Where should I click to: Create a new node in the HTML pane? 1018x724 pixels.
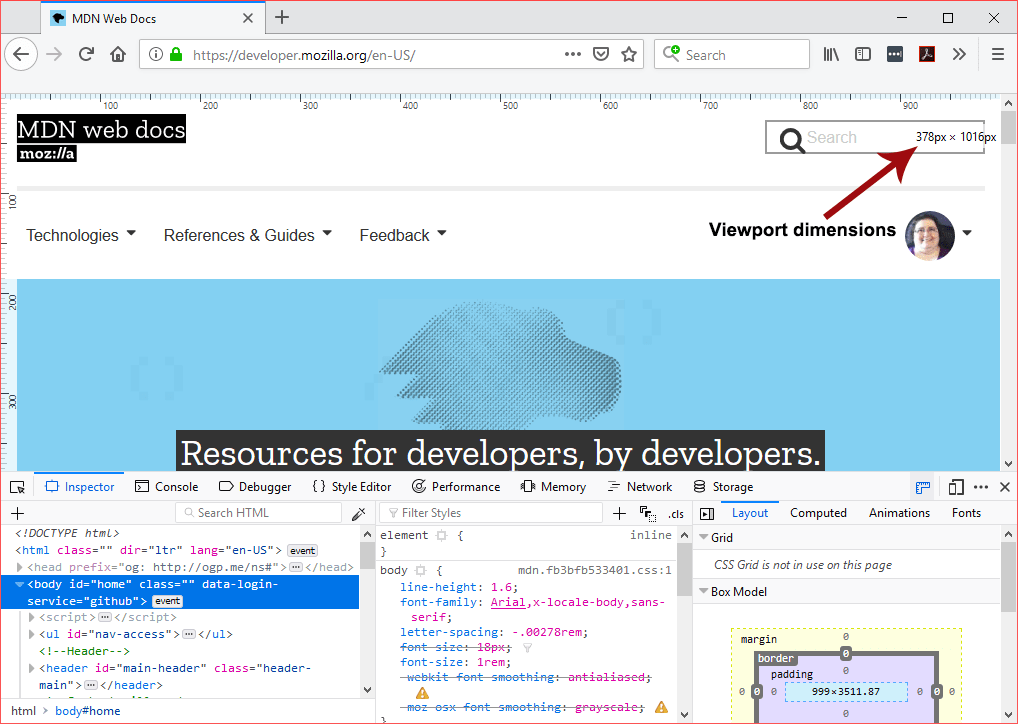click(17, 512)
